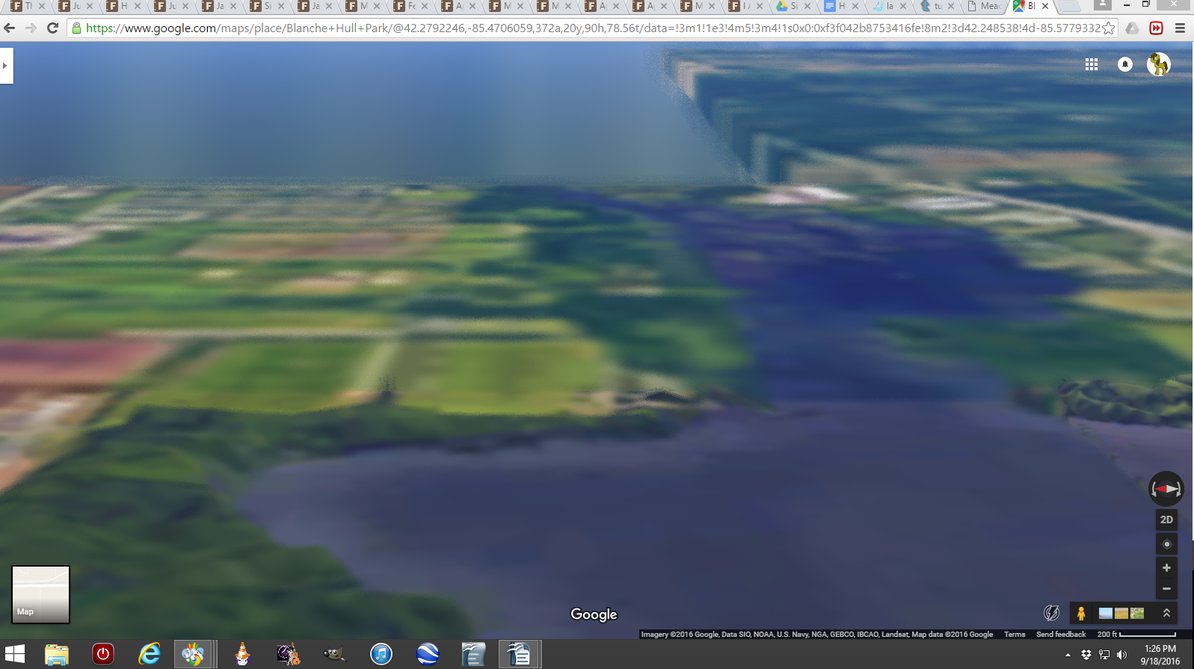Click the Send feedback link
Screen dimensions: 1194x669
click(x=1060, y=634)
